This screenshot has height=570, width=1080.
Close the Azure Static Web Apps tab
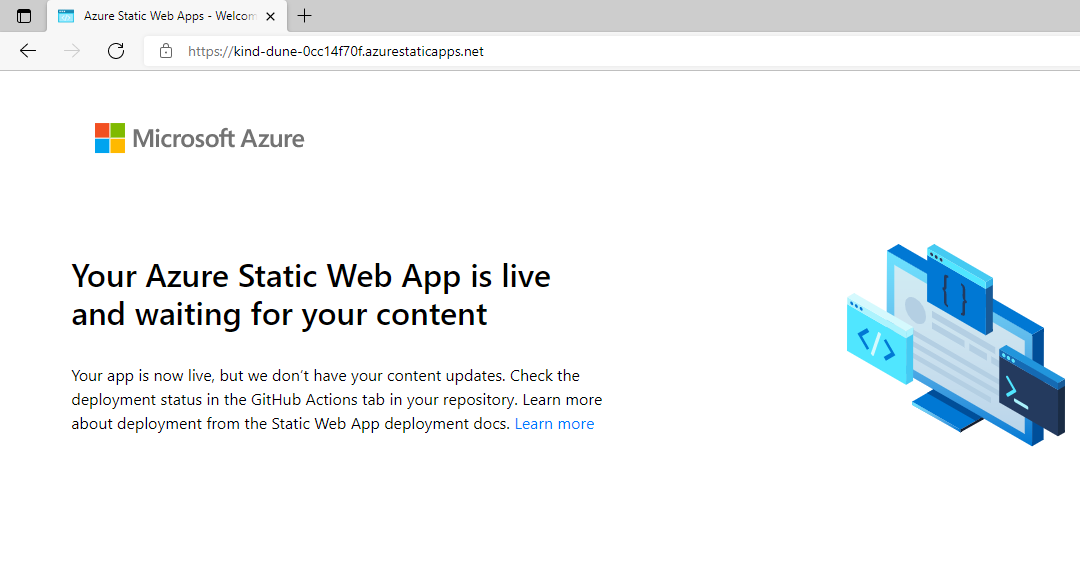click(270, 16)
